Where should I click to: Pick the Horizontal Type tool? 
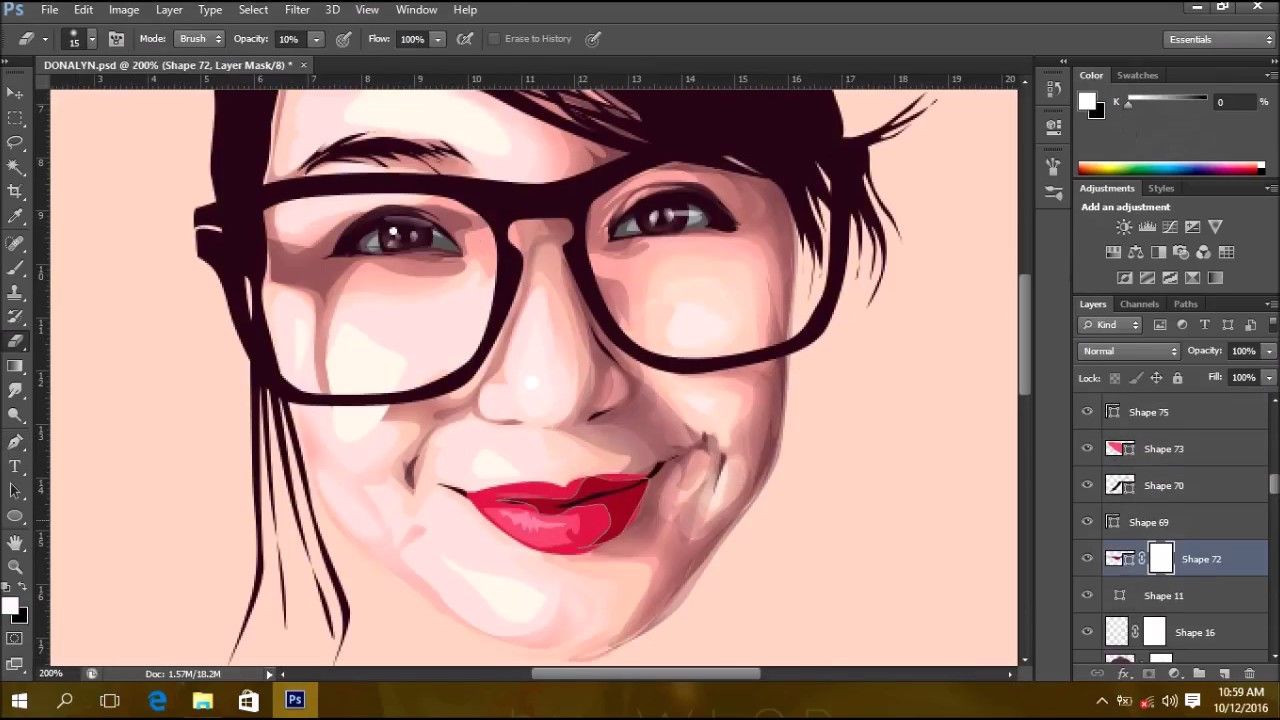15,467
